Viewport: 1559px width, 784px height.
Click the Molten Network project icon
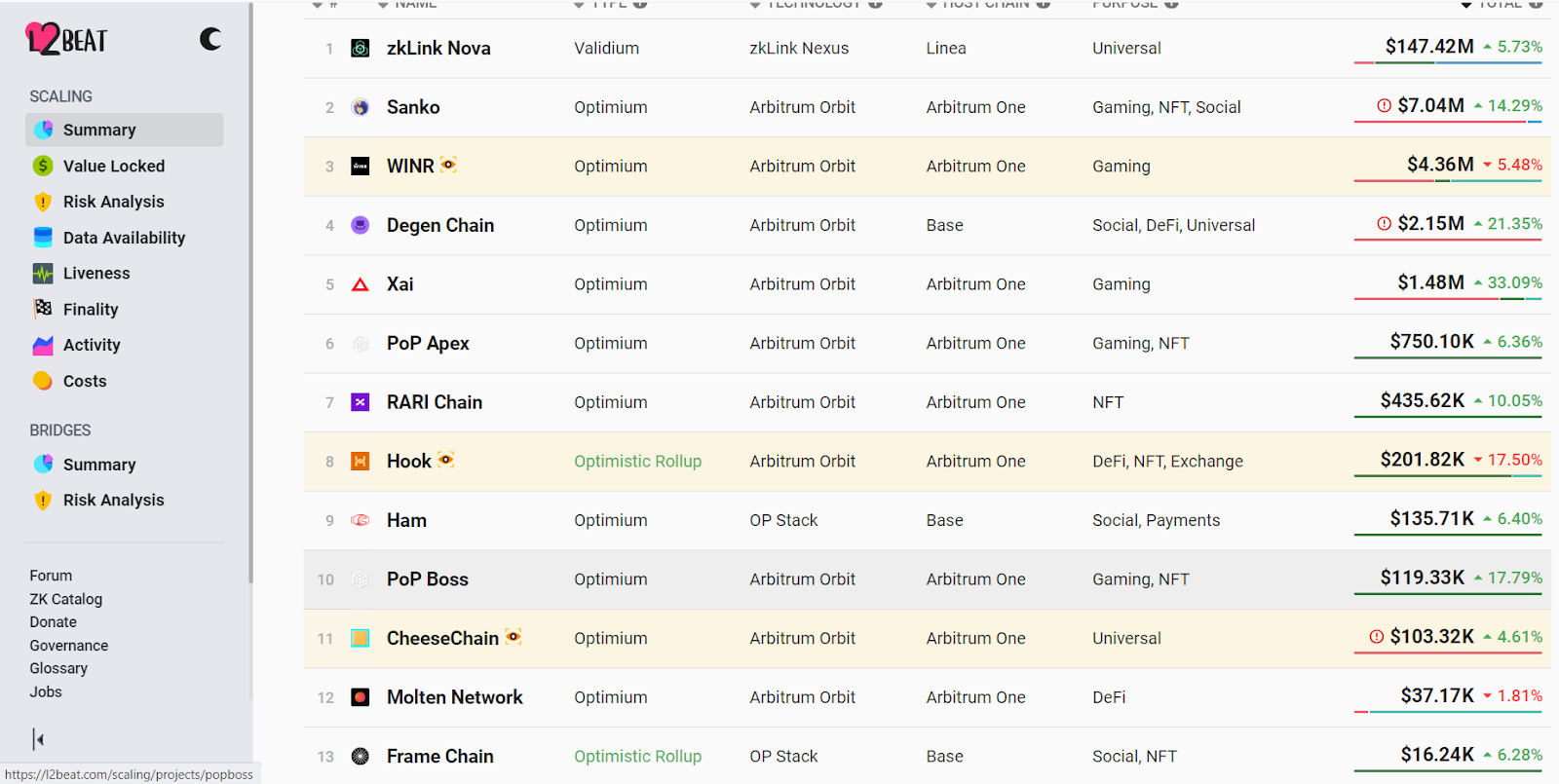coord(361,697)
